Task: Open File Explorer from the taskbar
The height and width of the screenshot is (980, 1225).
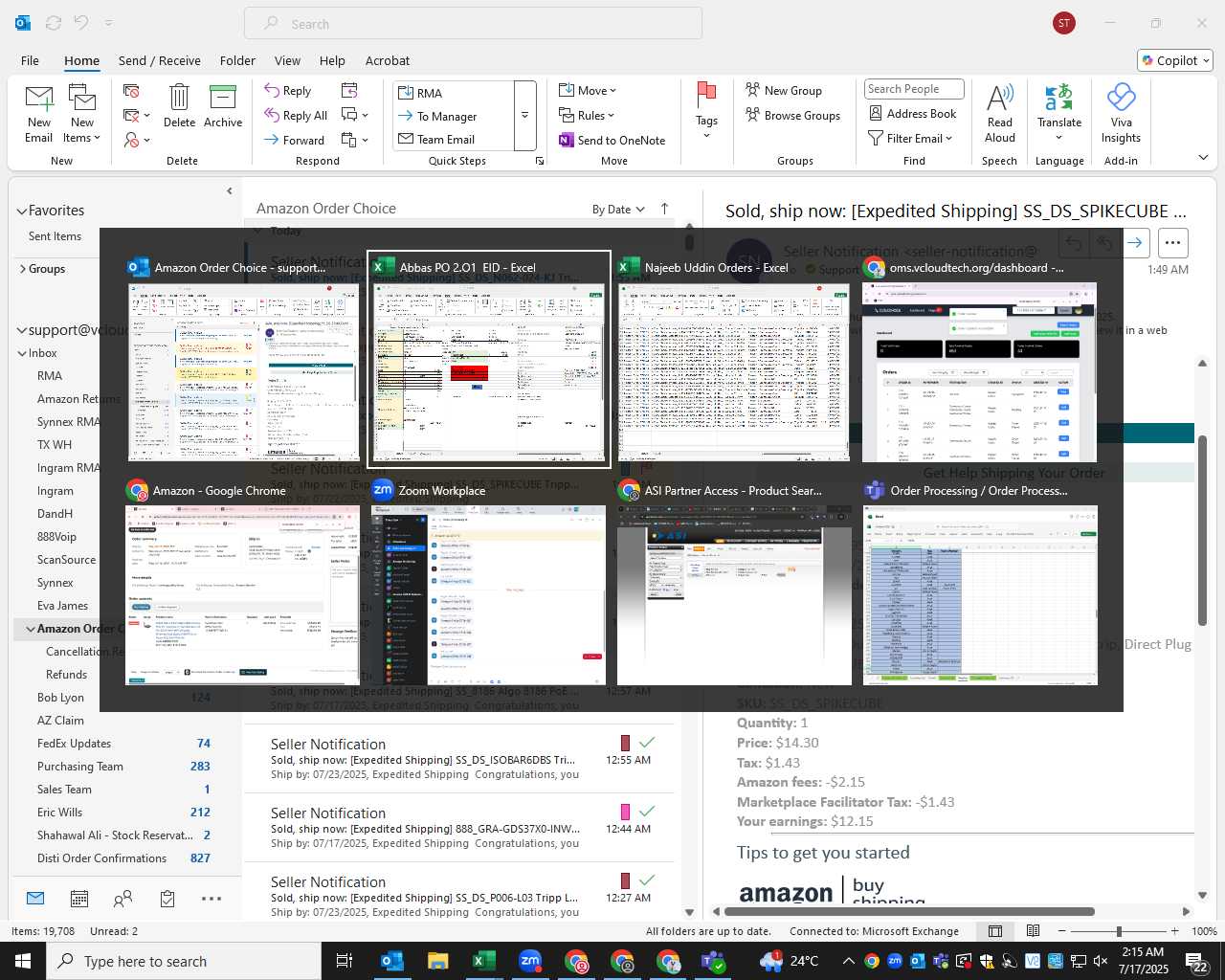Action: click(x=438, y=961)
